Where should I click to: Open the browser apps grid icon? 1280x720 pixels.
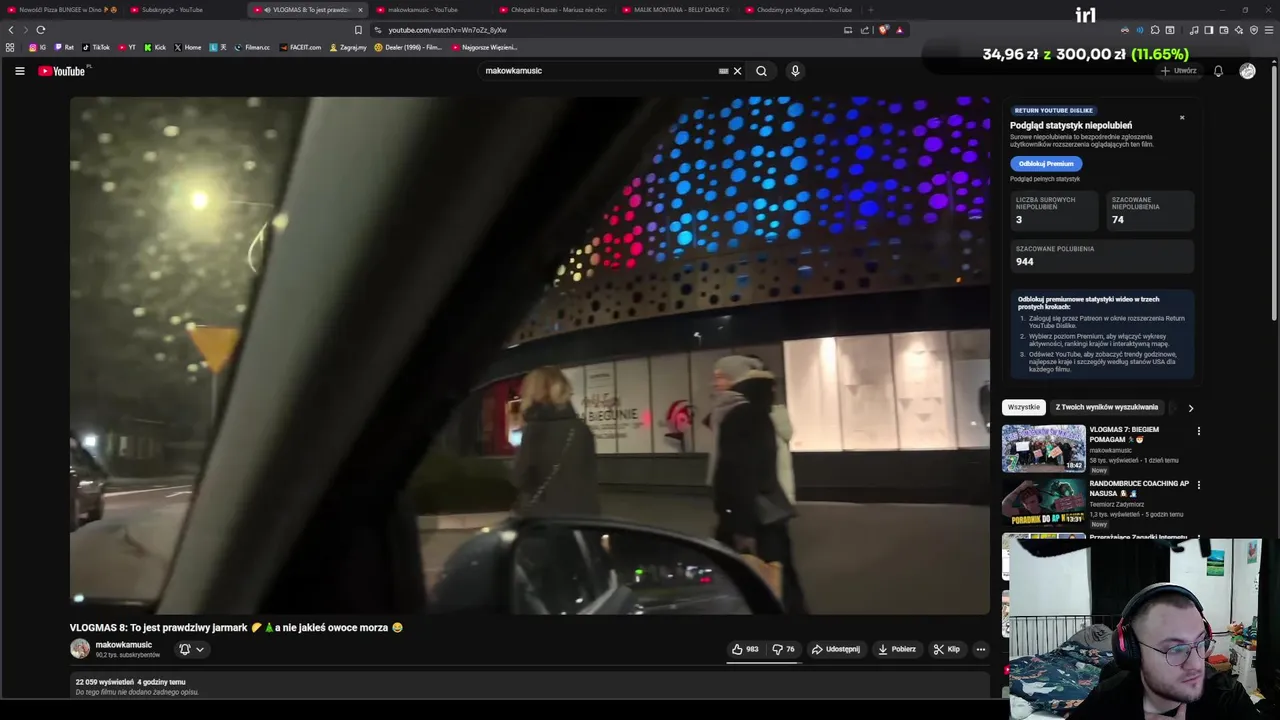tap(10, 47)
